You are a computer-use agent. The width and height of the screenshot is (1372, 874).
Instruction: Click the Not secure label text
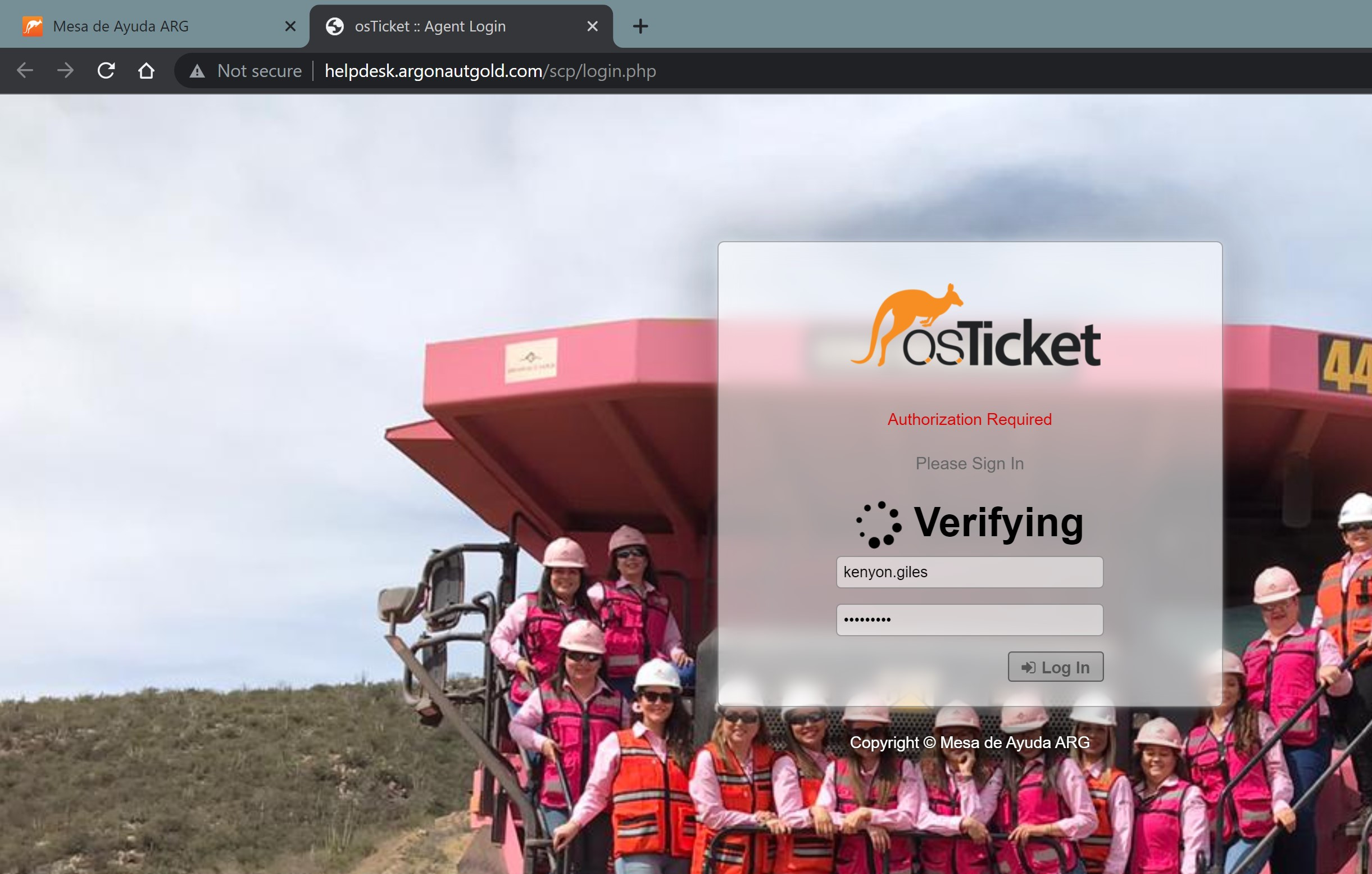pos(259,71)
